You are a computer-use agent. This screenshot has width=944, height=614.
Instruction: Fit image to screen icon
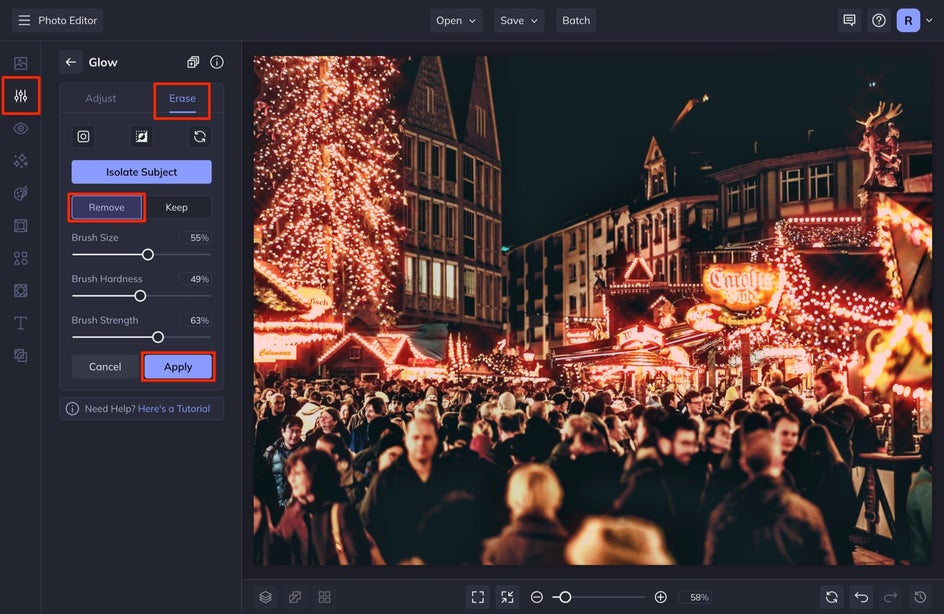point(478,597)
